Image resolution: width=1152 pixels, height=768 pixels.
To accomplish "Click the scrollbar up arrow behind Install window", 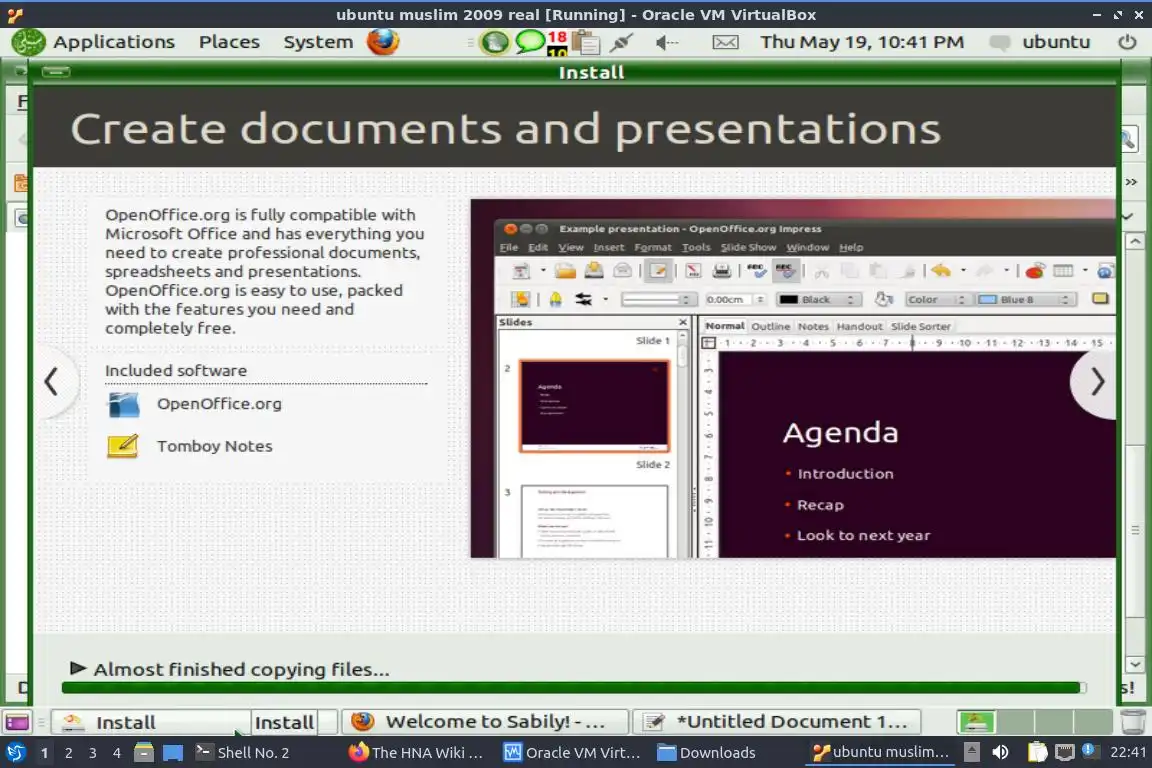I will click(x=1135, y=241).
